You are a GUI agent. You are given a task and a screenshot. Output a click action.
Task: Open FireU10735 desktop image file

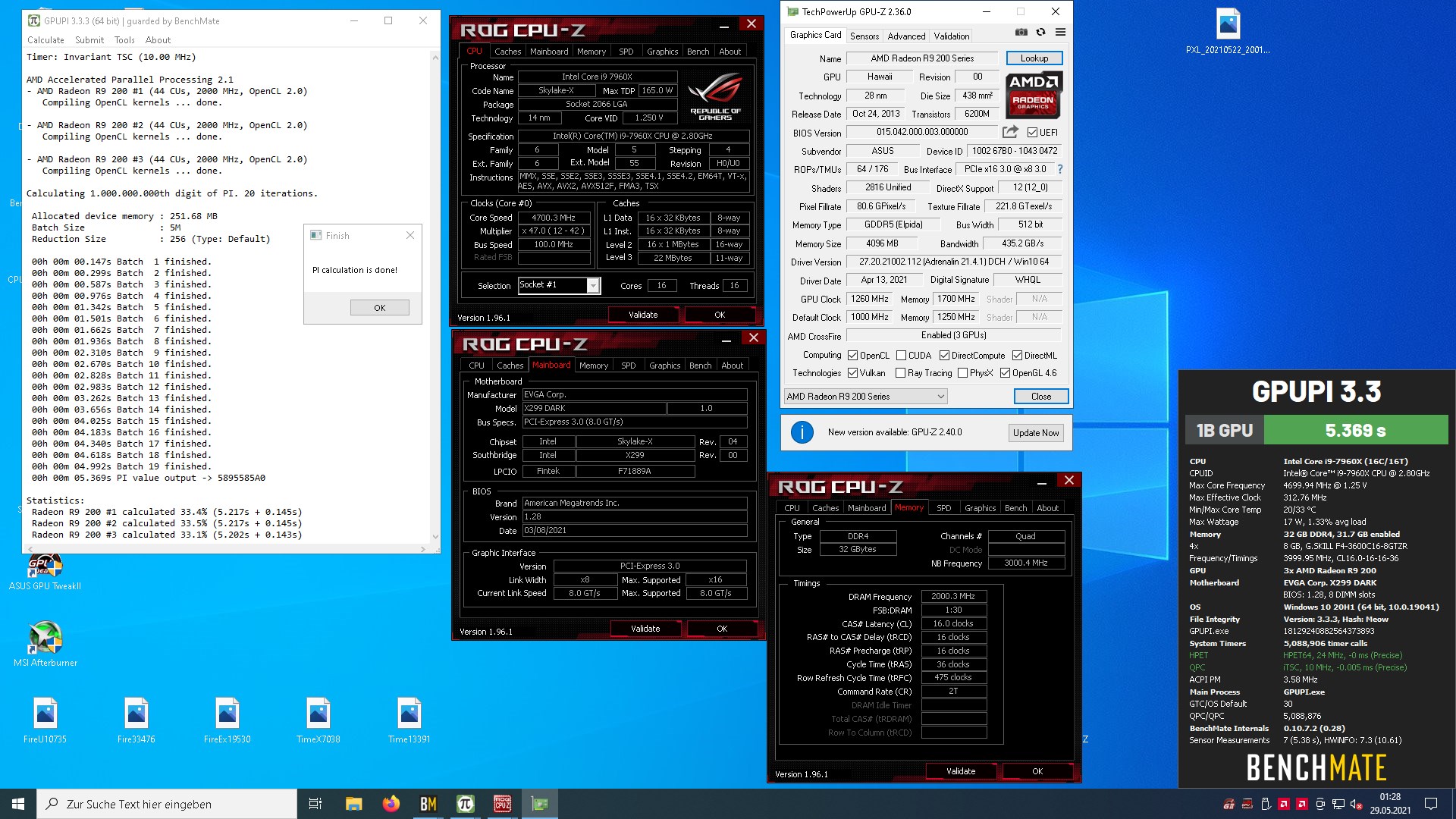click(45, 720)
